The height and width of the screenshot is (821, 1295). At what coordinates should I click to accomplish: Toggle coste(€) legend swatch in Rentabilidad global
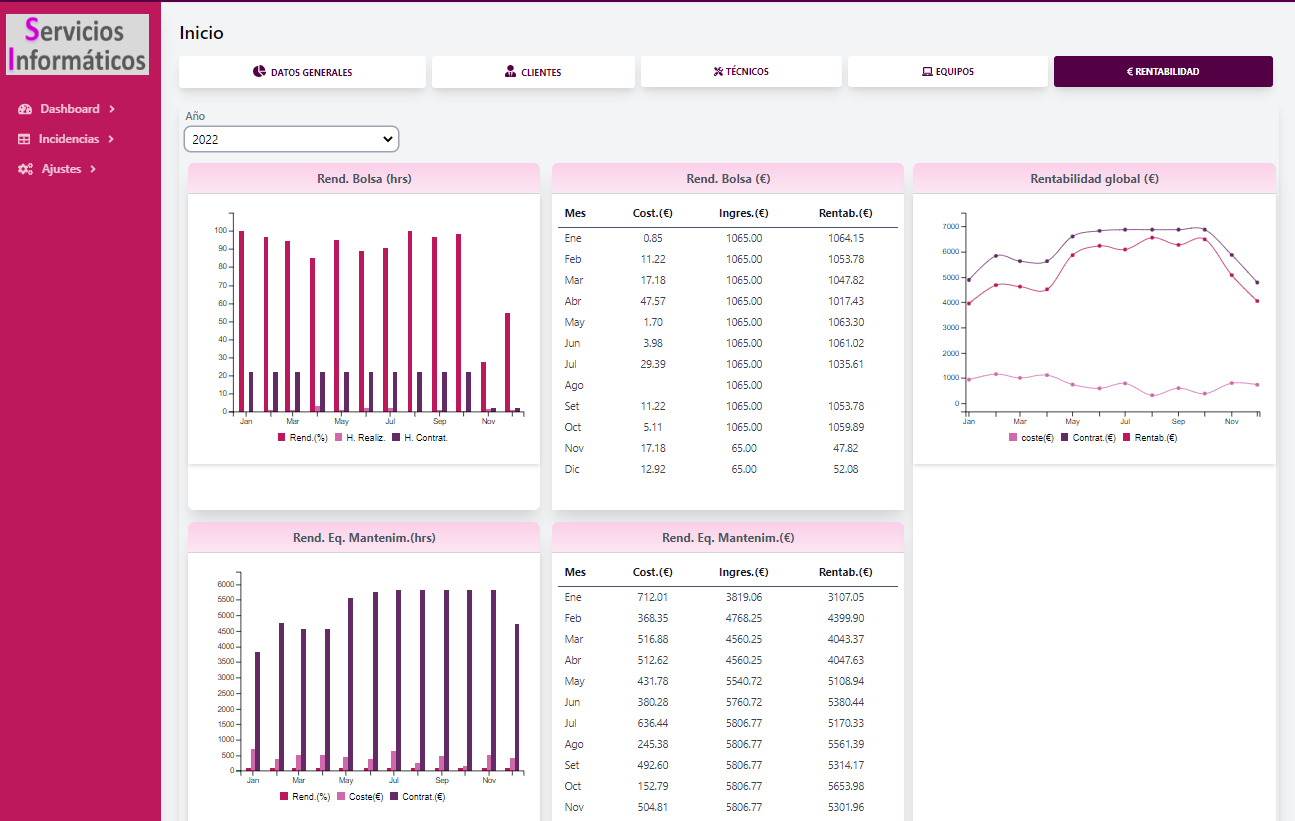(x=1013, y=438)
